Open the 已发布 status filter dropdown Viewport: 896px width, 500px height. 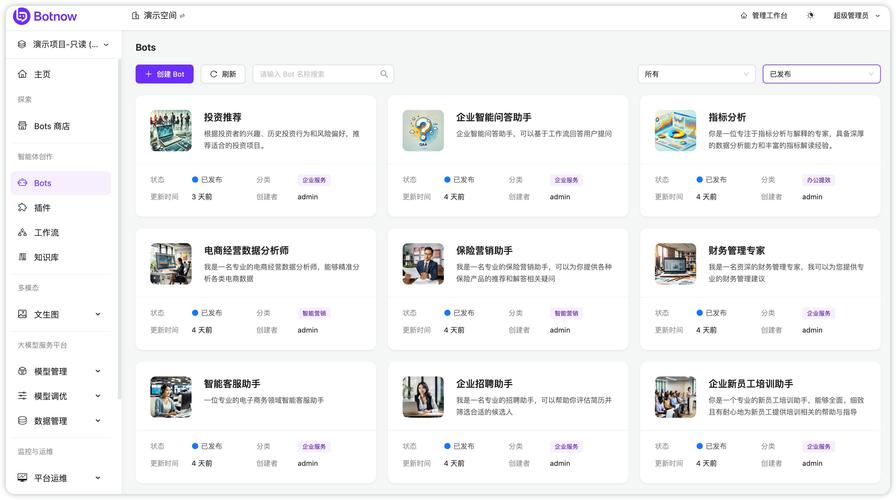coord(821,74)
